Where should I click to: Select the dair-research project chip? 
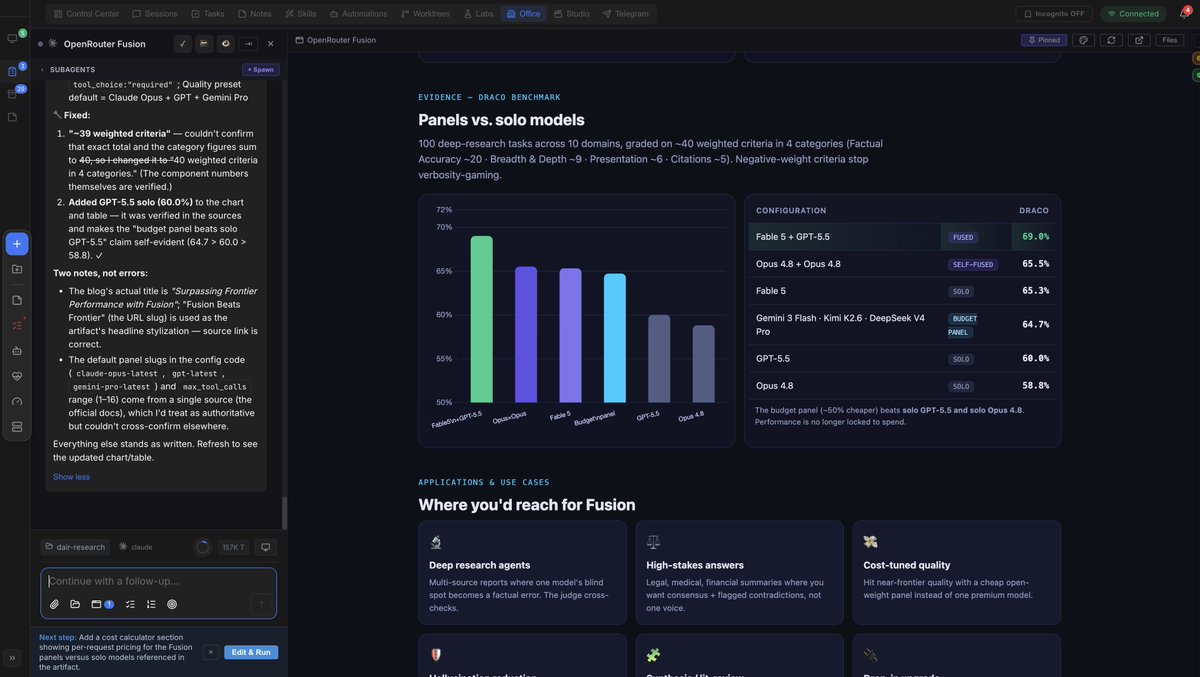[75, 547]
